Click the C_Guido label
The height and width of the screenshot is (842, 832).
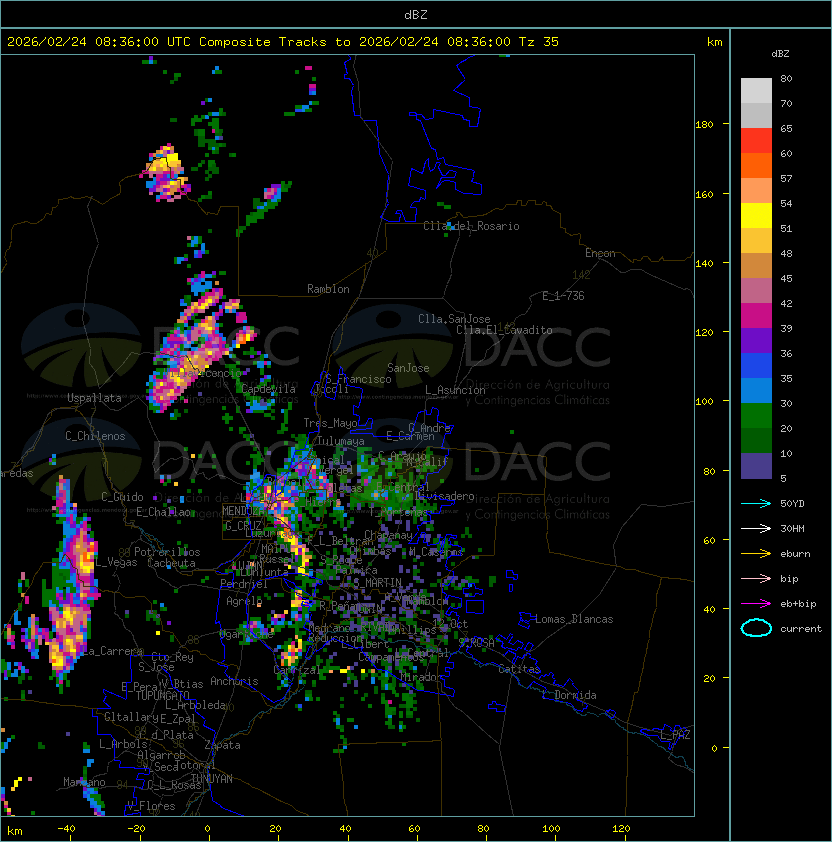(x=122, y=497)
